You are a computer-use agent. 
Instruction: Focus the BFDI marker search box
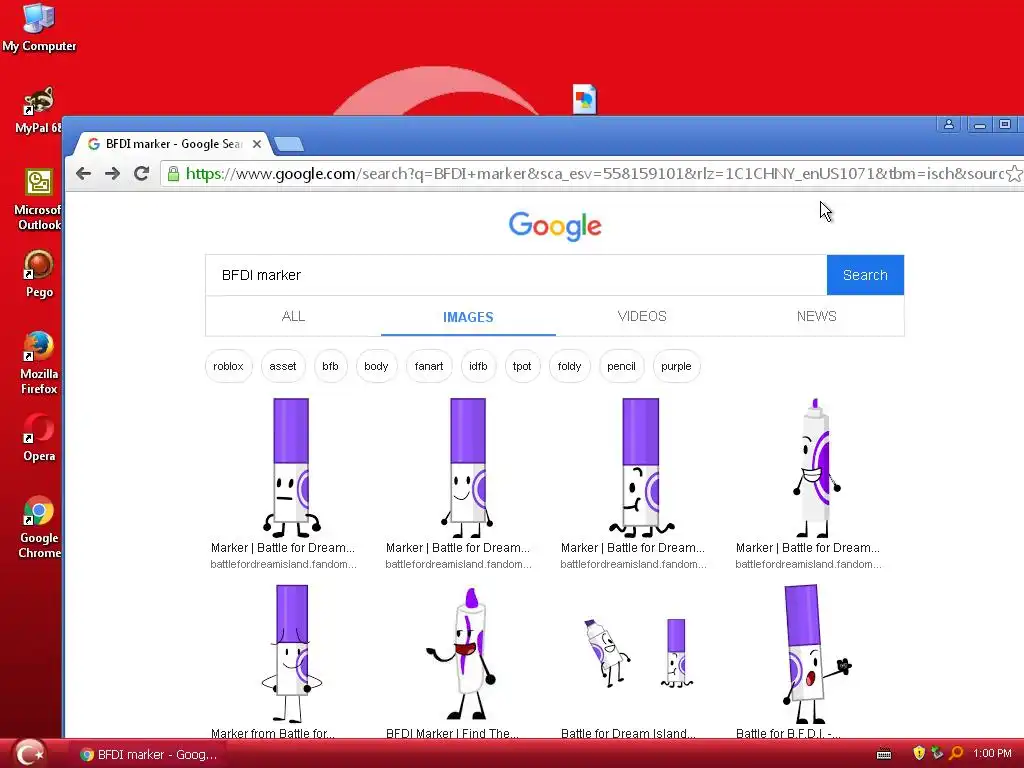pyautogui.click(x=516, y=275)
